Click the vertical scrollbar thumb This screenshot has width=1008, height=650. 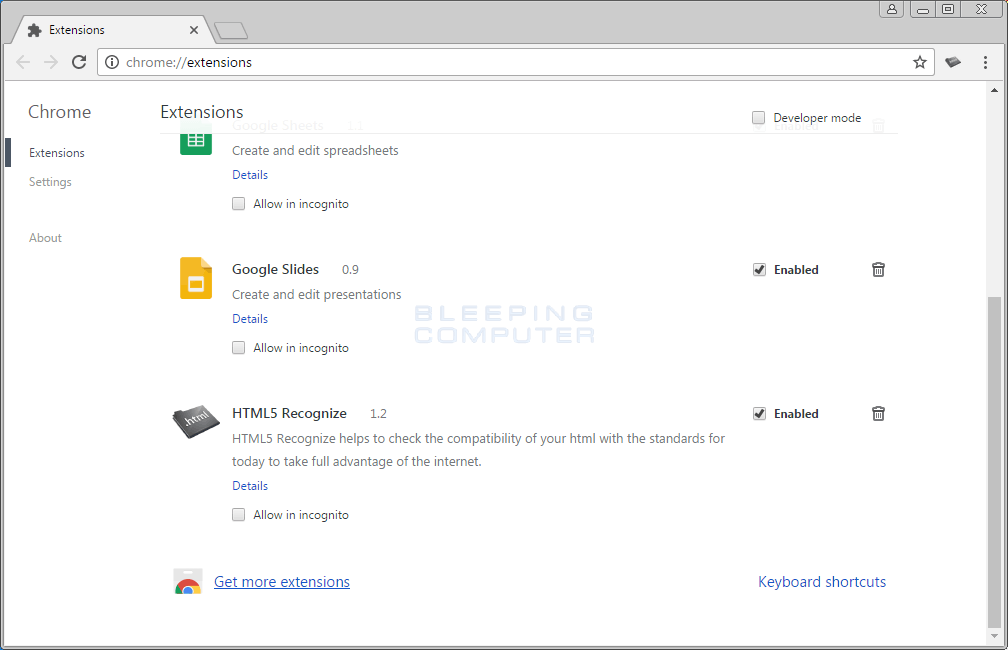[x=994, y=462]
